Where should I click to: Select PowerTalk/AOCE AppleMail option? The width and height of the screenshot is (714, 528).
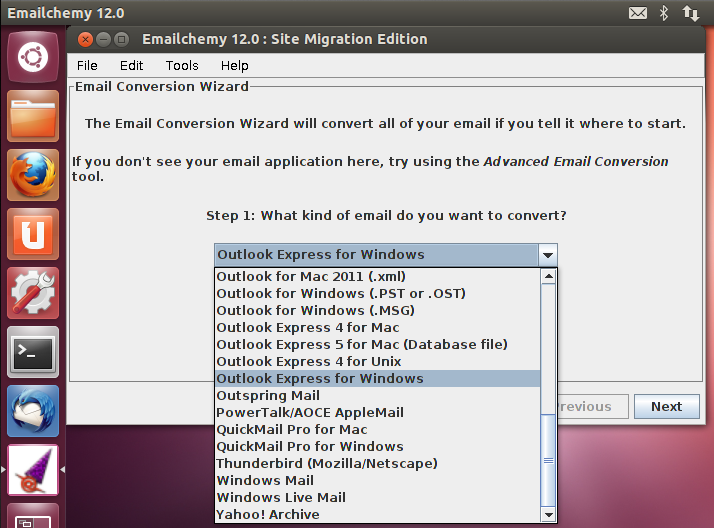377,412
